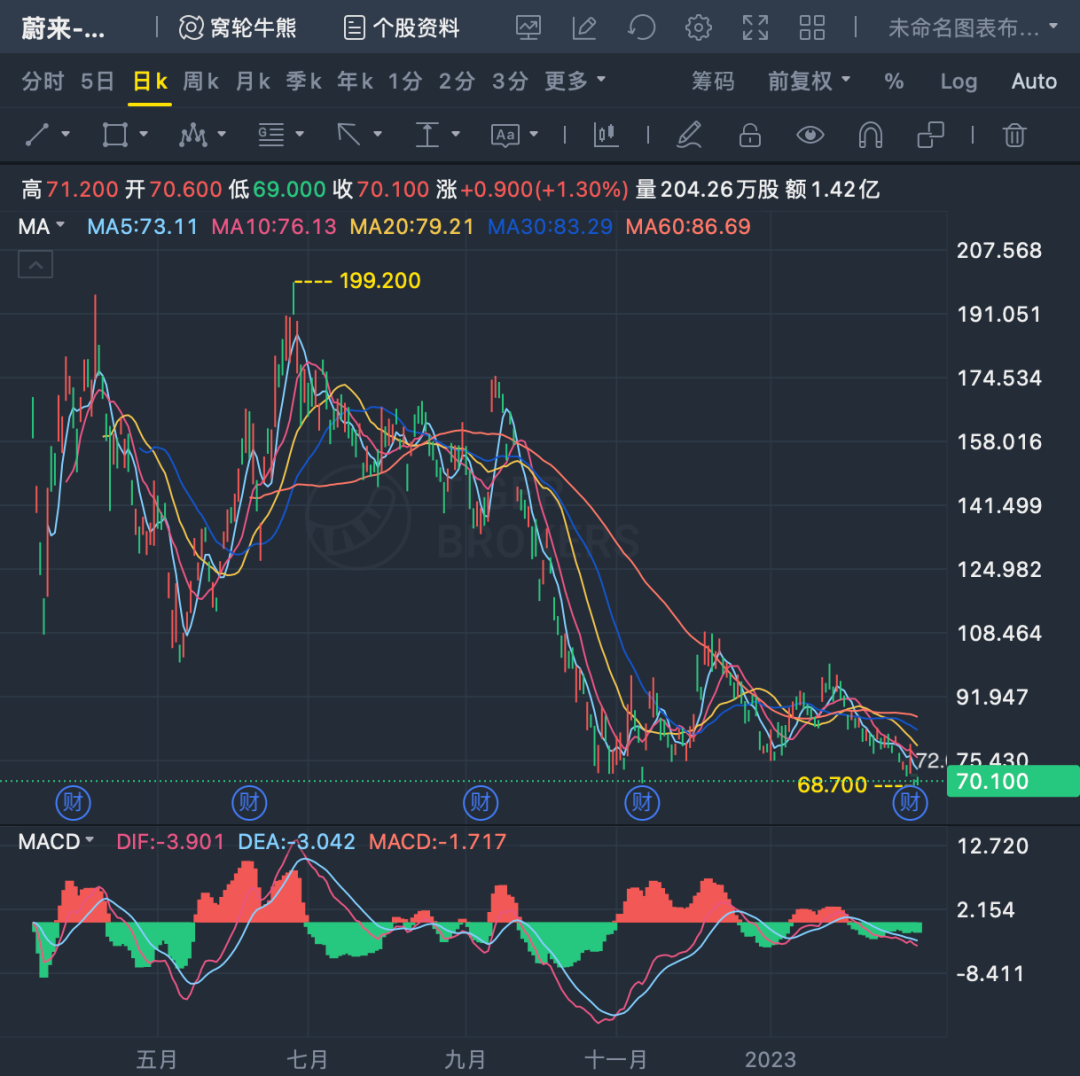
Task: Toggle Auto scale
Action: 1034,81
